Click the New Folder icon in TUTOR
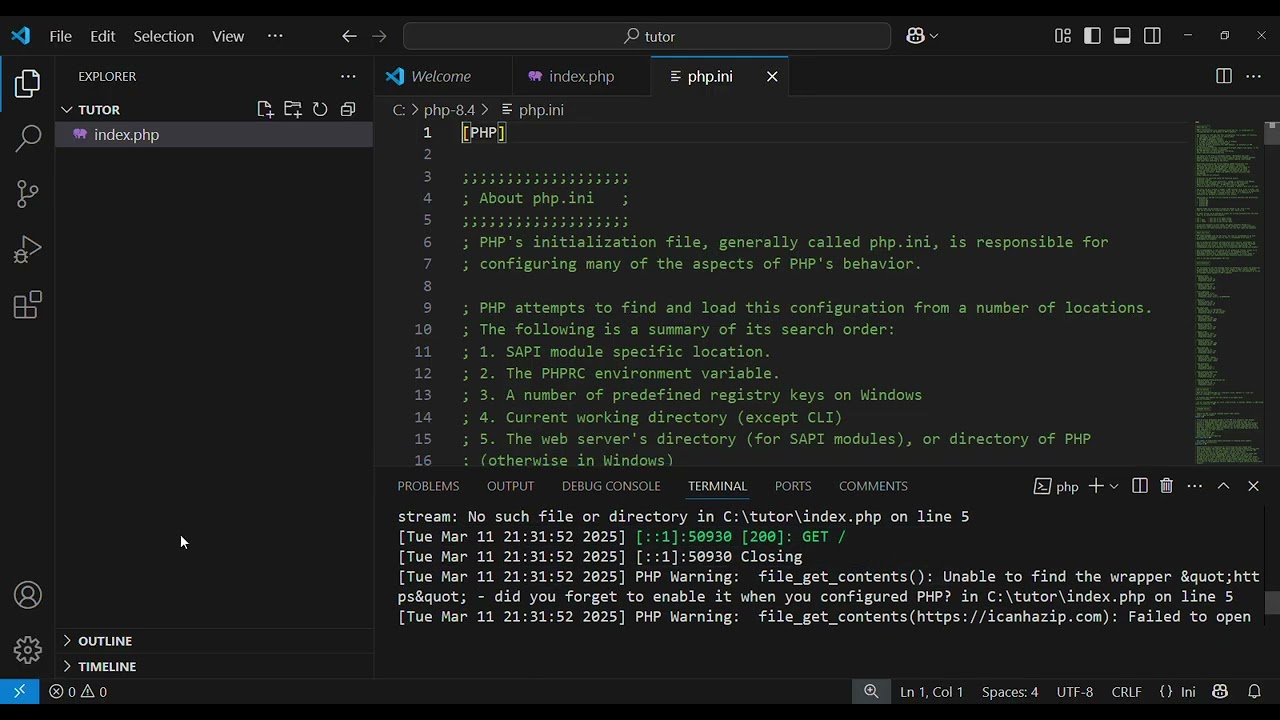This screenshot has height=720, width=1280. (x=293, y=110)
